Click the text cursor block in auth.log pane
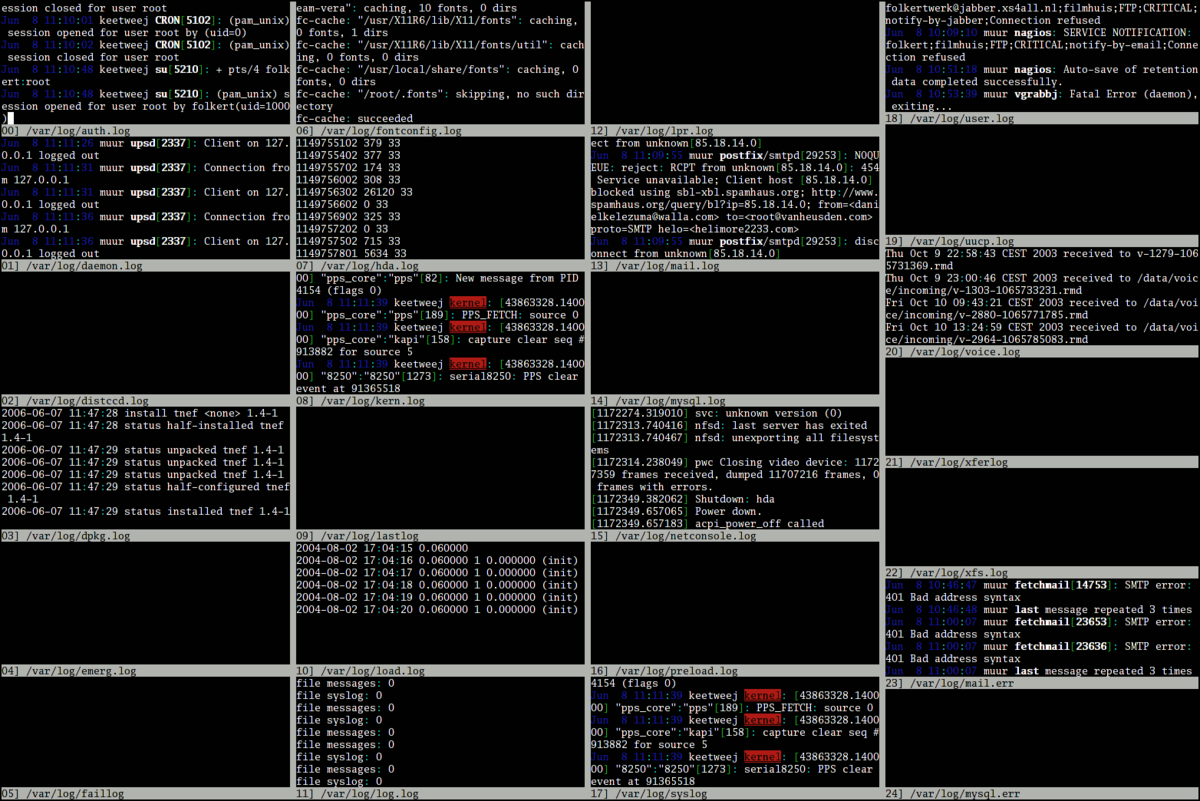 pos(9,118)
